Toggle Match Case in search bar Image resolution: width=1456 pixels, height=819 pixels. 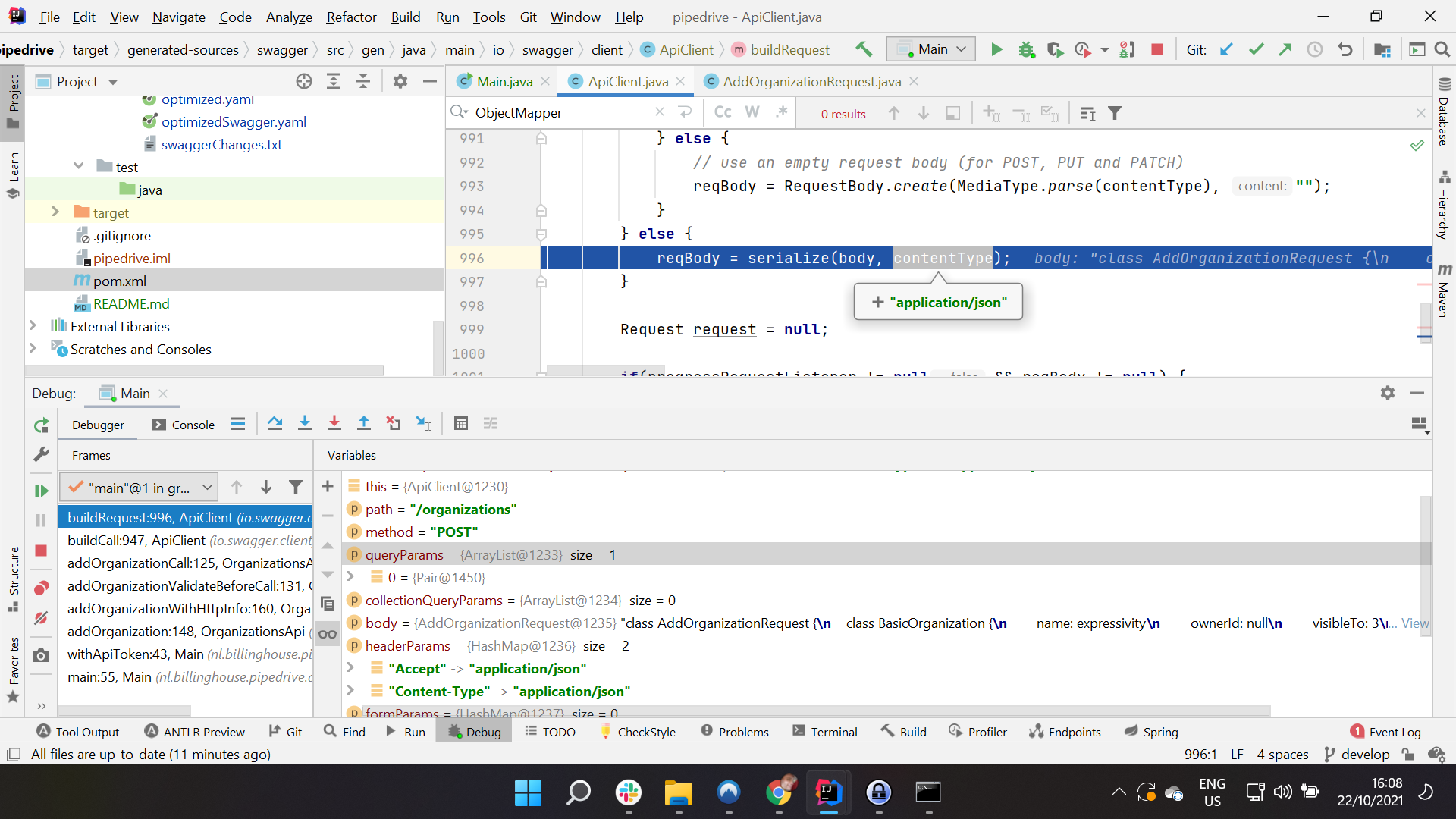pyautogui.click(x=723, y=112)
